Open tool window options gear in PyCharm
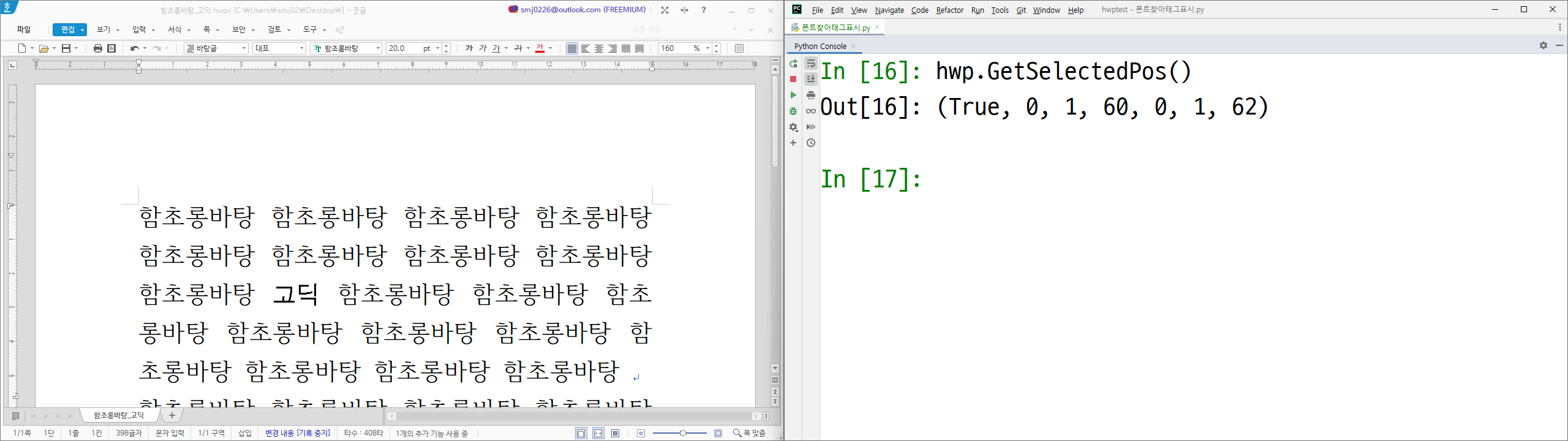This screenshot has height=441, width=1568. pyautogui.click(x=1543, y=46)
